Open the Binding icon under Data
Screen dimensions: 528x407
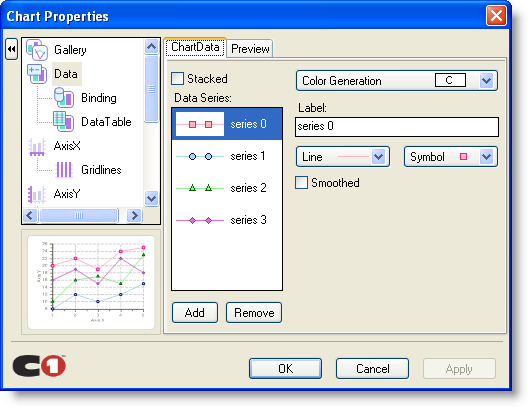click(64, 98)
